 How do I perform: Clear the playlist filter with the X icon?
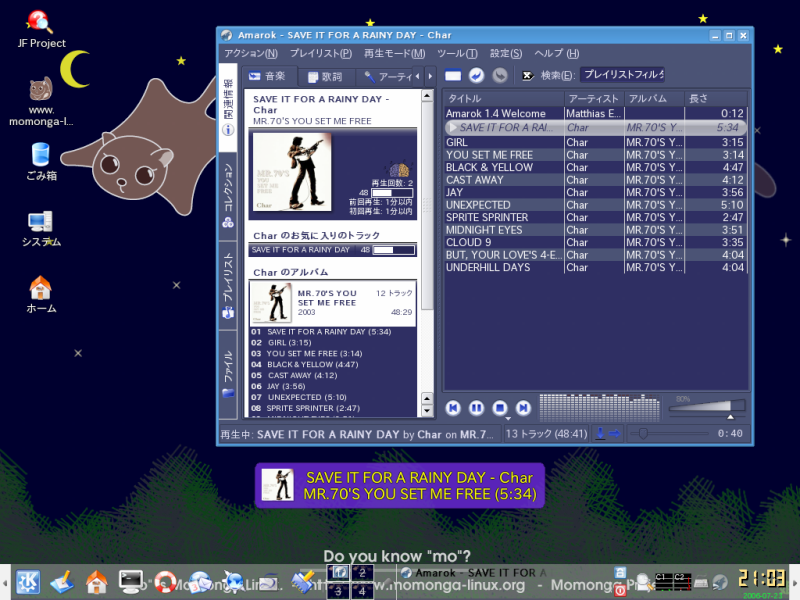[528, 76]
